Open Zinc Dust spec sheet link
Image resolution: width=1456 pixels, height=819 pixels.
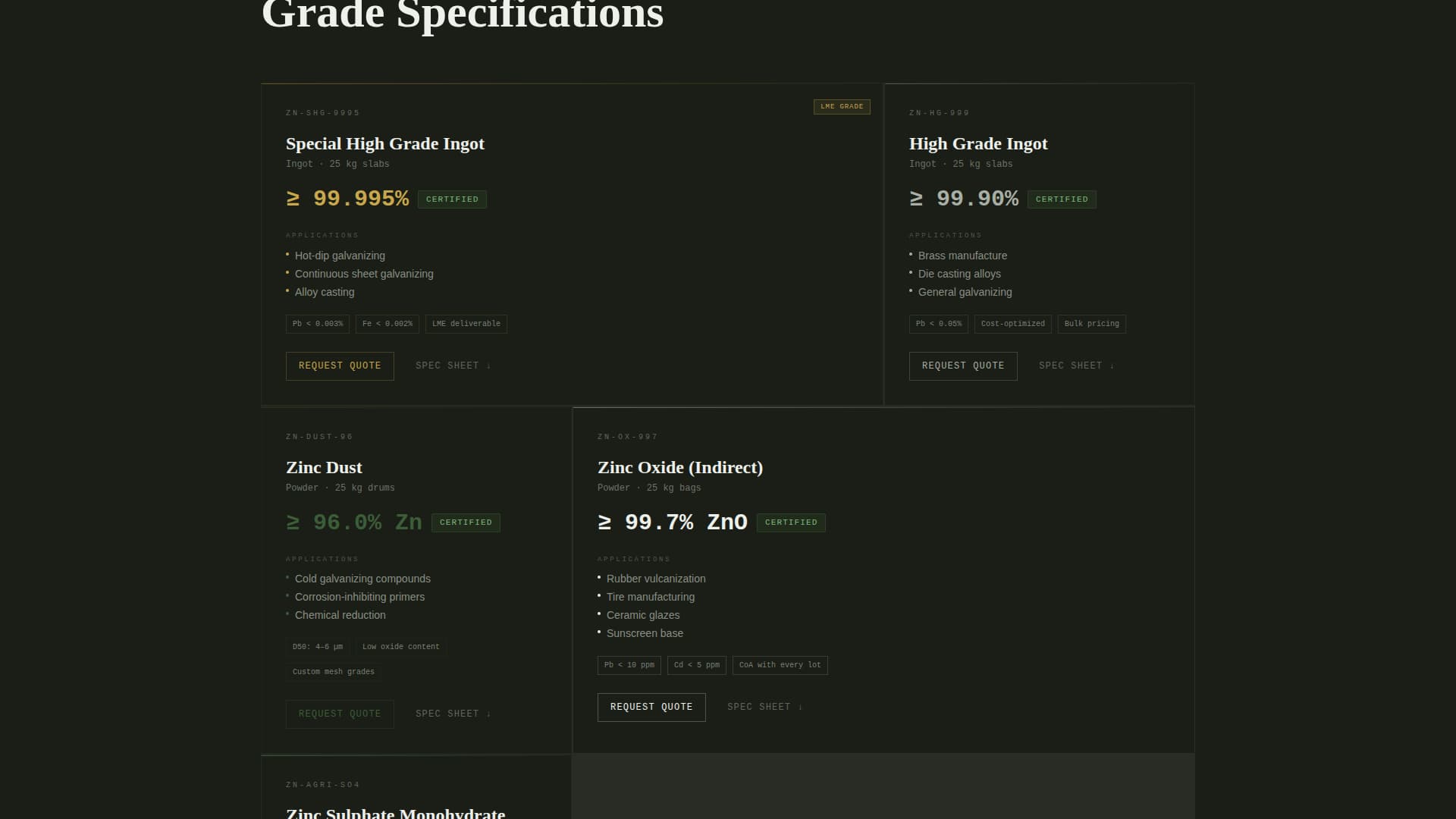453,714
